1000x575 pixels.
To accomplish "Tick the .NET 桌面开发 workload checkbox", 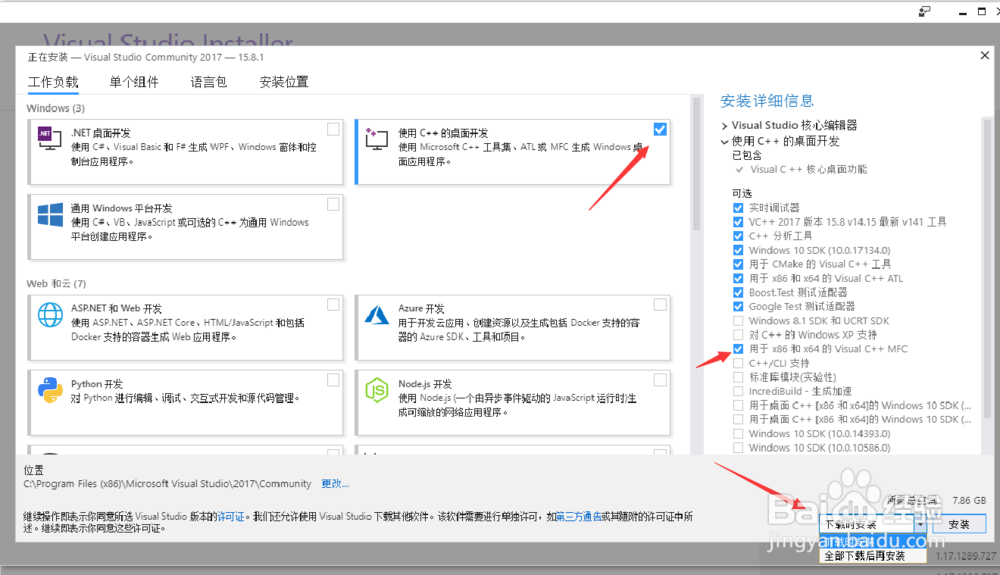I will (333, 129).
